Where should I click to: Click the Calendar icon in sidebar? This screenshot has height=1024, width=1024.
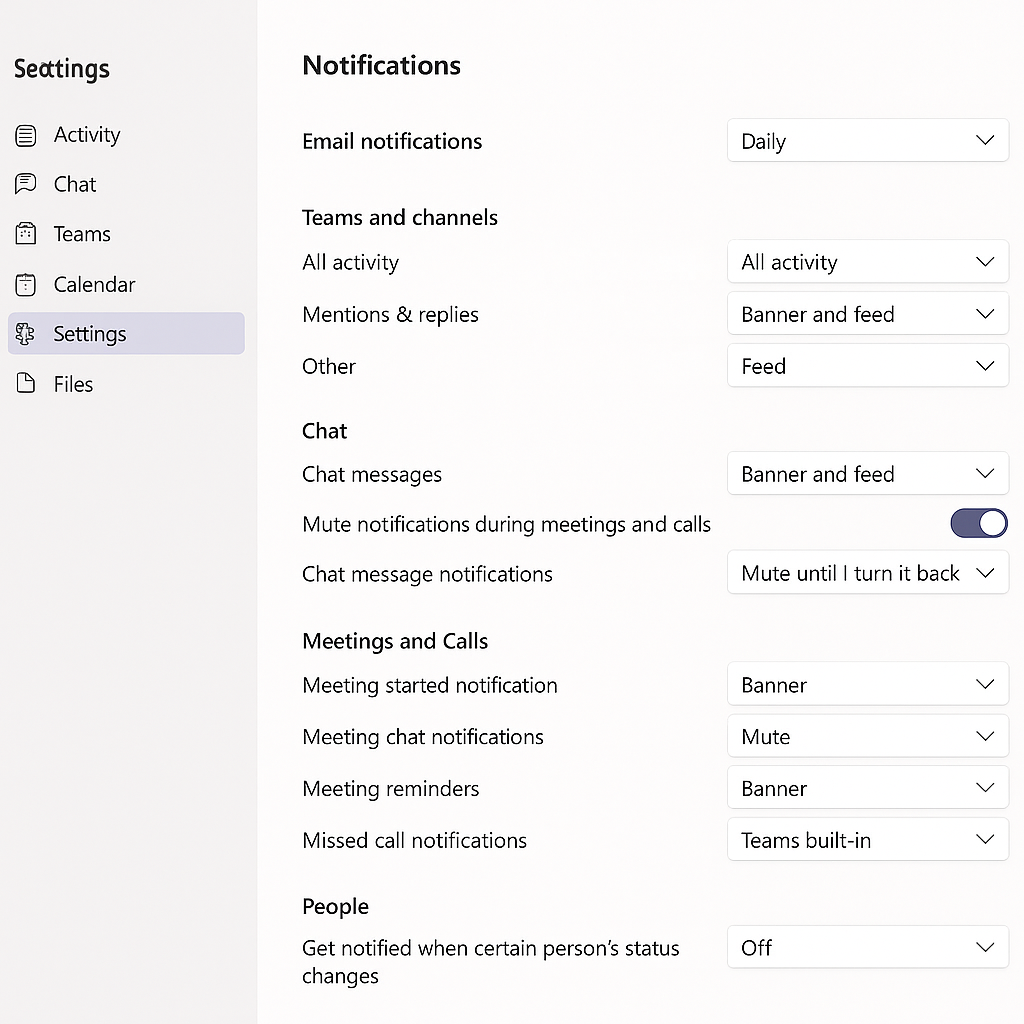click(x=25, y=285)
